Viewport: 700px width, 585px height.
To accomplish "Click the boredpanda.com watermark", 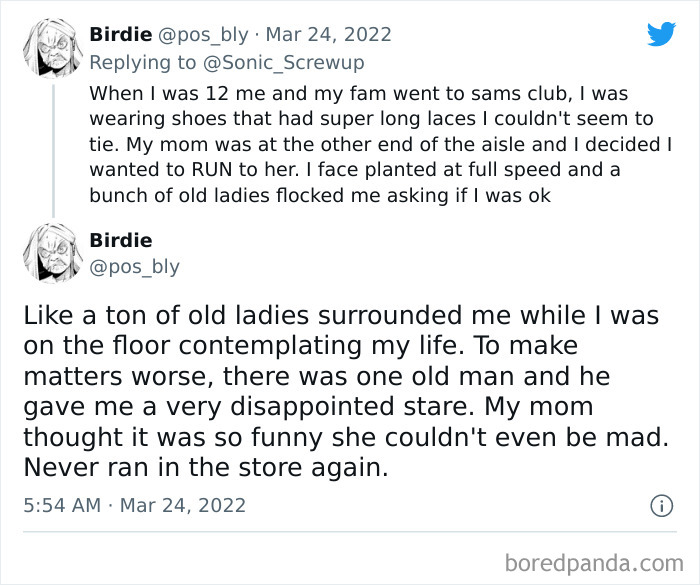I will click(x=602, y=562).
